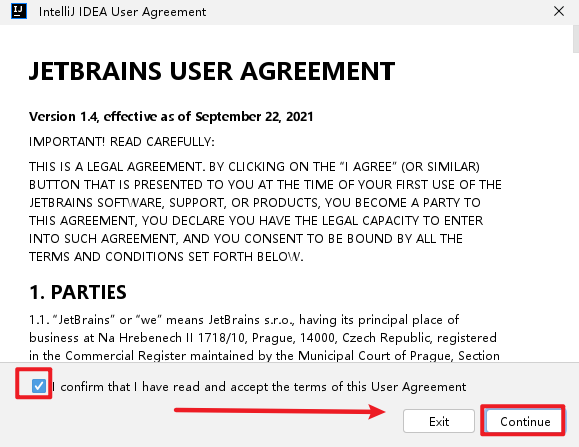Close the User Agreement dialog window
Screen dimensions: 579x447
coord(559,11)
